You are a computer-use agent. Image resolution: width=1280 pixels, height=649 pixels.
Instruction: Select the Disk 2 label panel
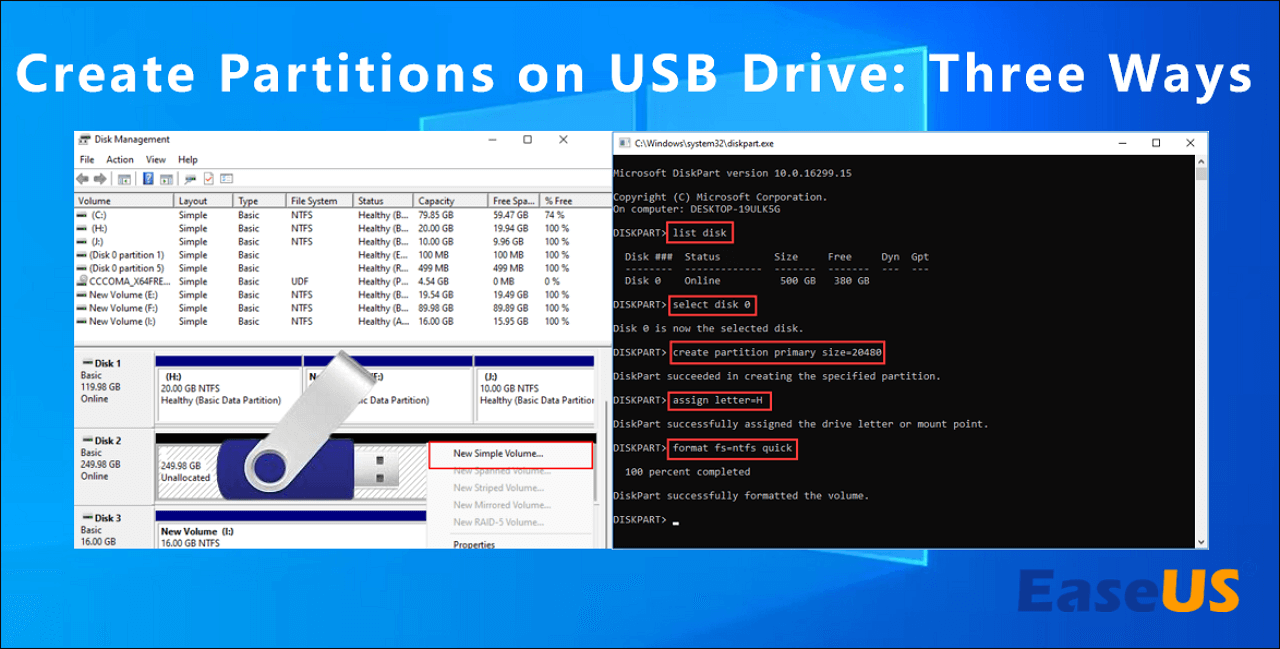[114, 465]
